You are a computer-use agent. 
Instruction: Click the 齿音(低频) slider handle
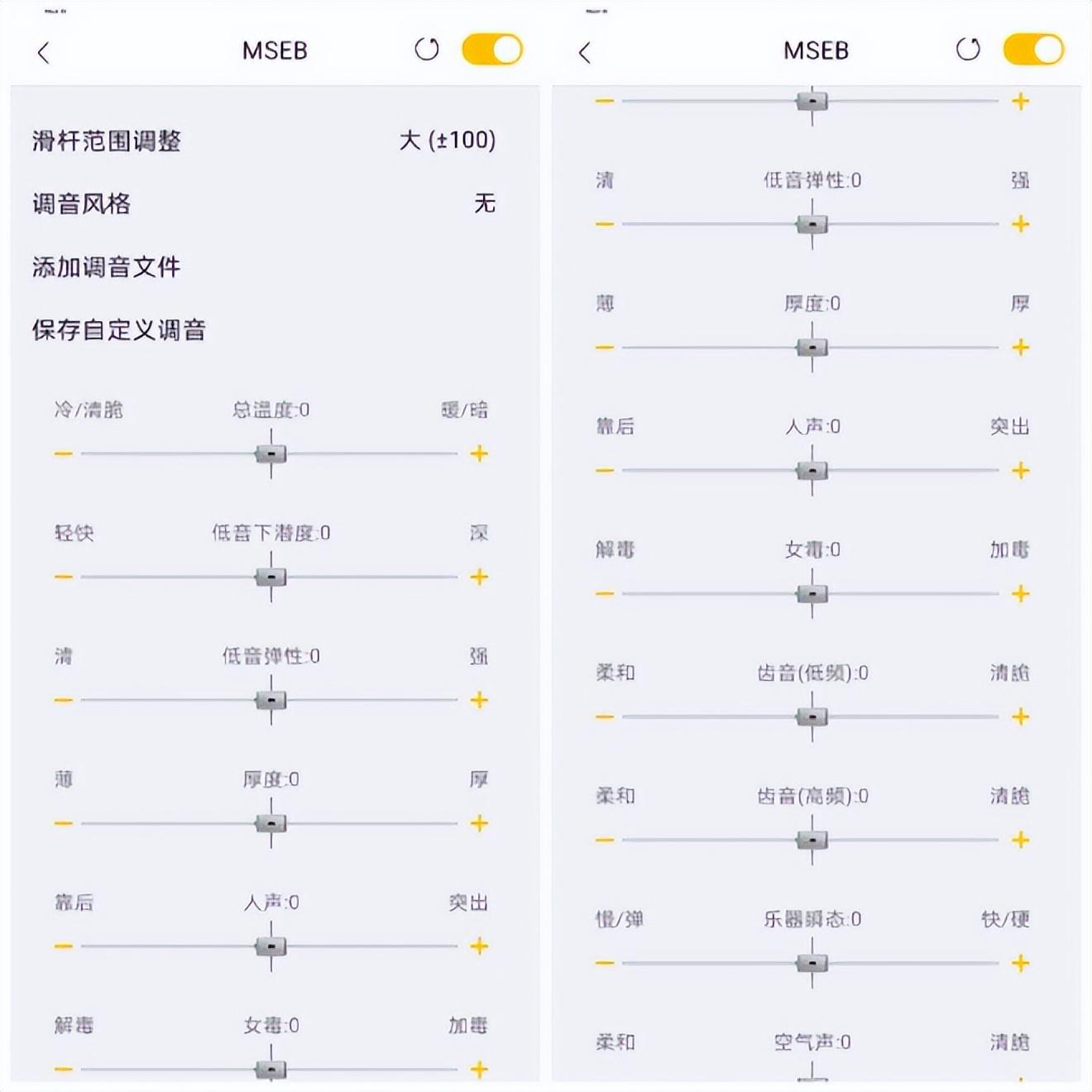[x=811, y=716]
